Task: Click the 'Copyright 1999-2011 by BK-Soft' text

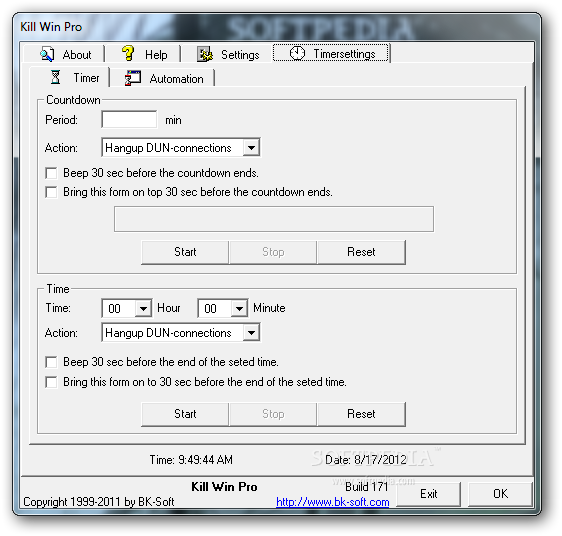Action: (x=99, y=502)
